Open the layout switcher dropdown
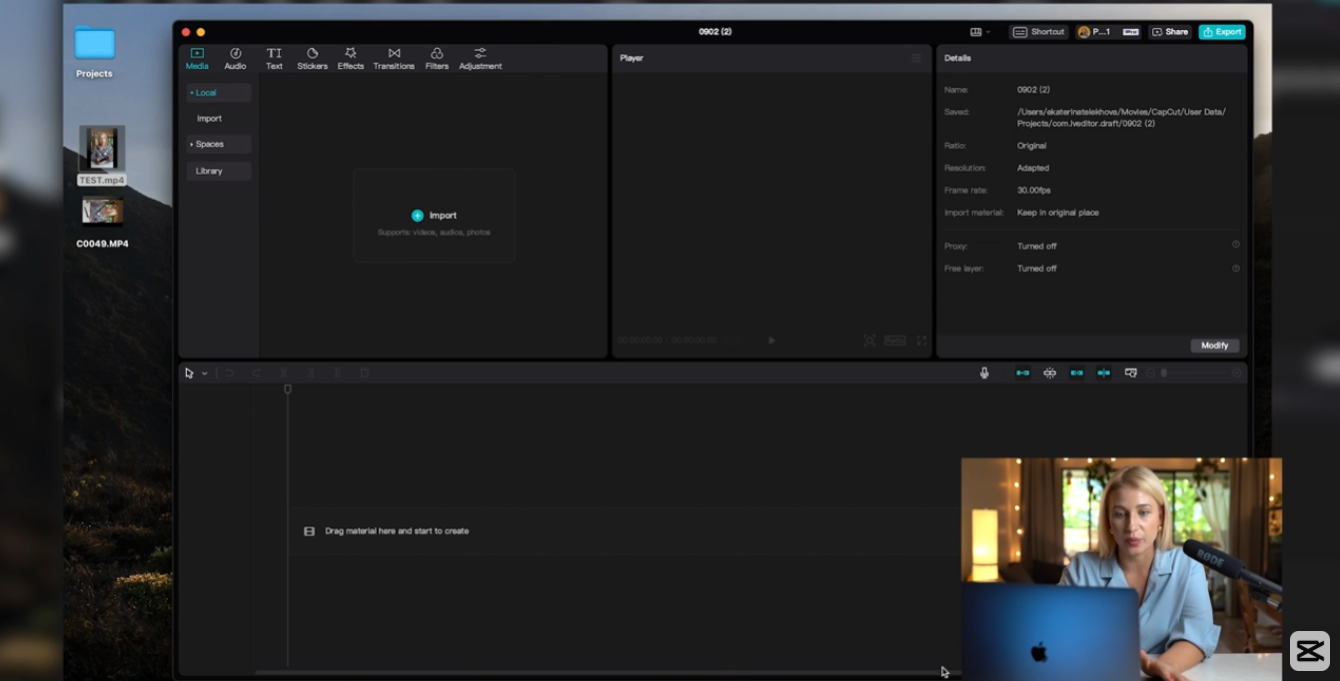 [980, 32]
